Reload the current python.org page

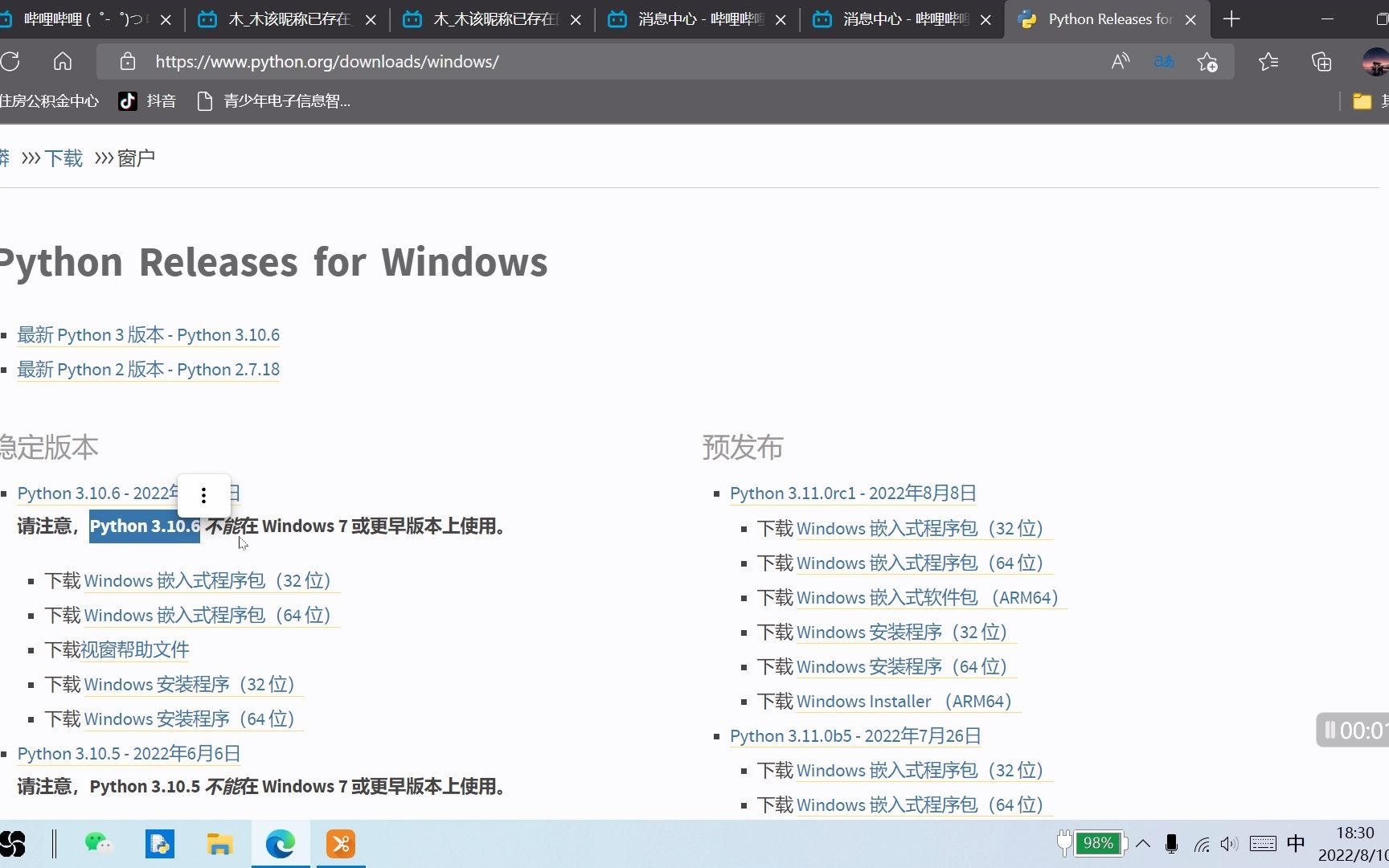coord(11,61)
